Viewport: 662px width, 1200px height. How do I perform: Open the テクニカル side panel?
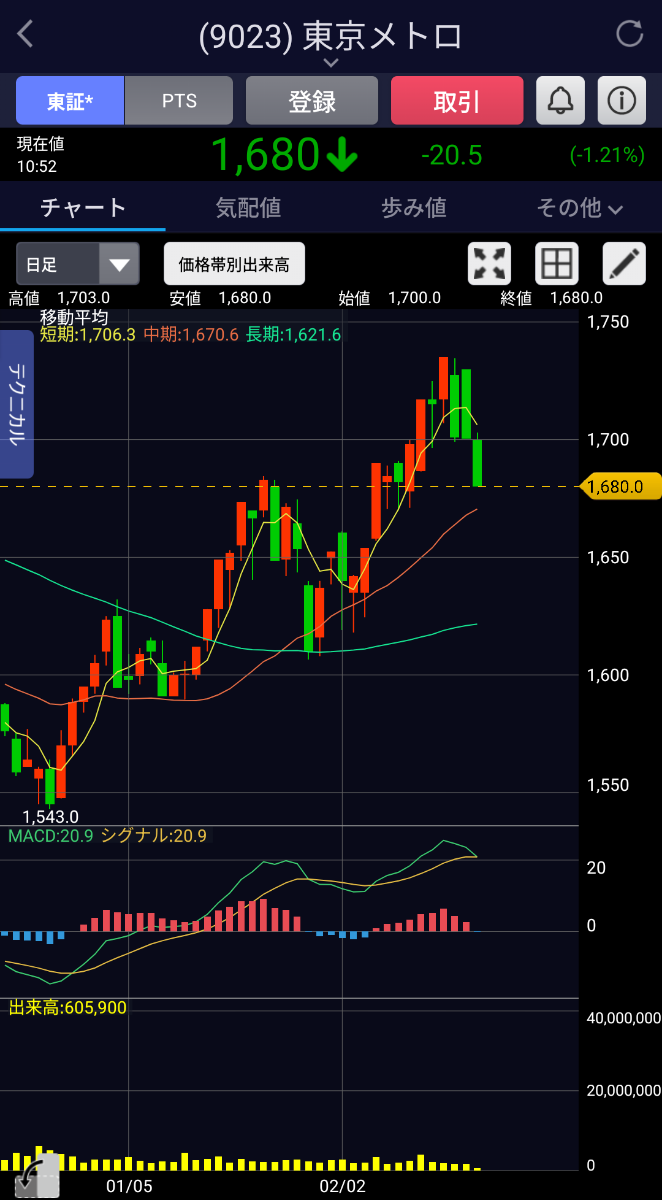pyautogui.click(x=17, y=404)
